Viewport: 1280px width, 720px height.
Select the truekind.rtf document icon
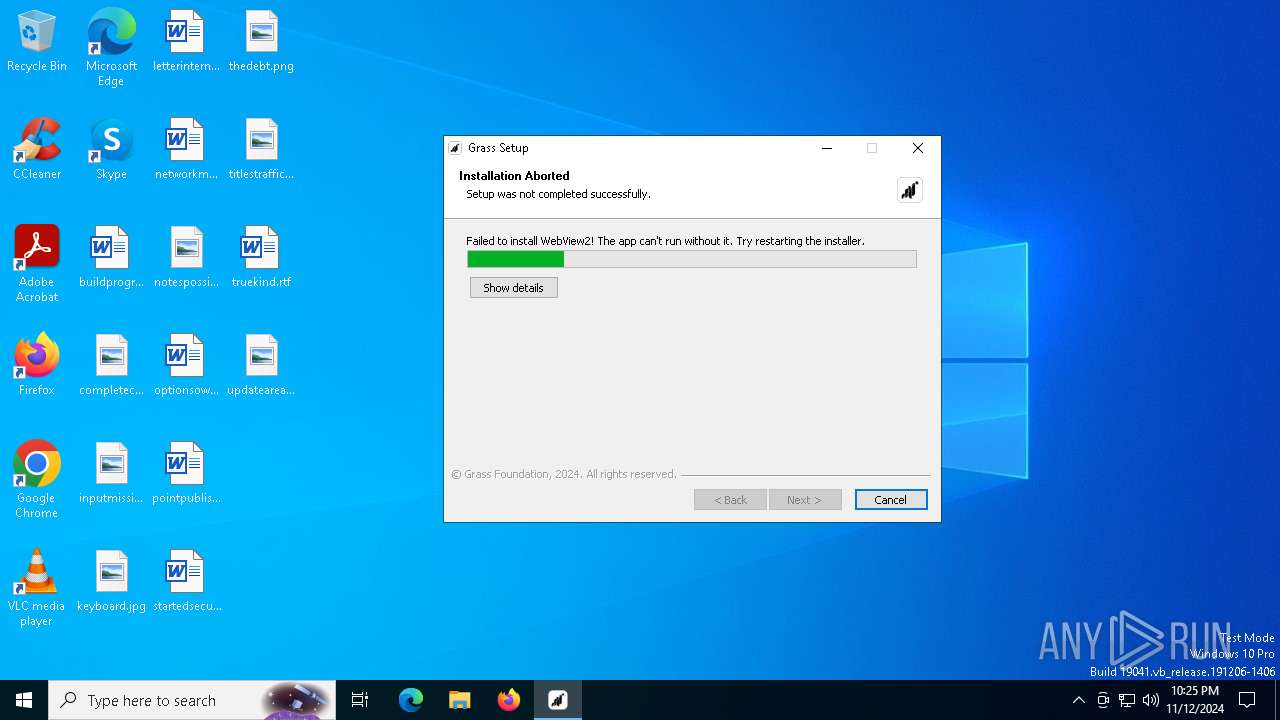tap(261, 258)
